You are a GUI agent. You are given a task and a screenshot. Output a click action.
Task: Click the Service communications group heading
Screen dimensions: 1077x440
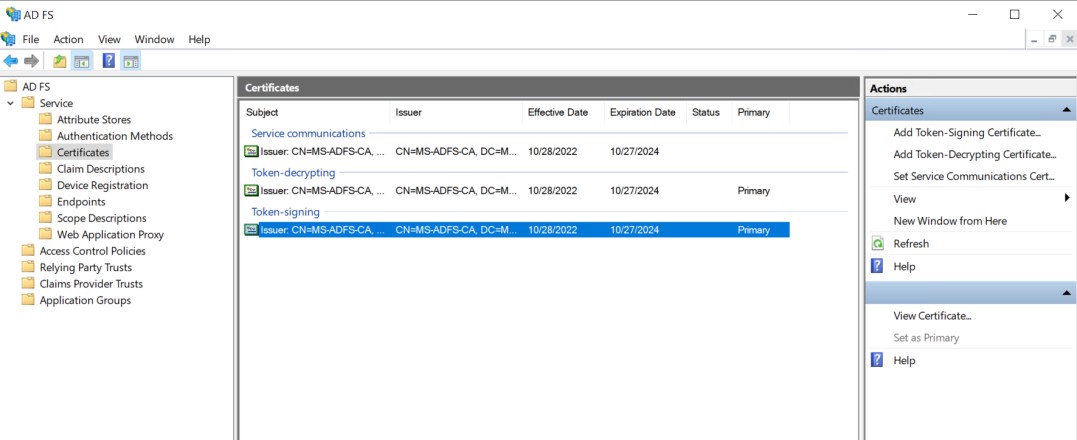click(x=308, y=133)
